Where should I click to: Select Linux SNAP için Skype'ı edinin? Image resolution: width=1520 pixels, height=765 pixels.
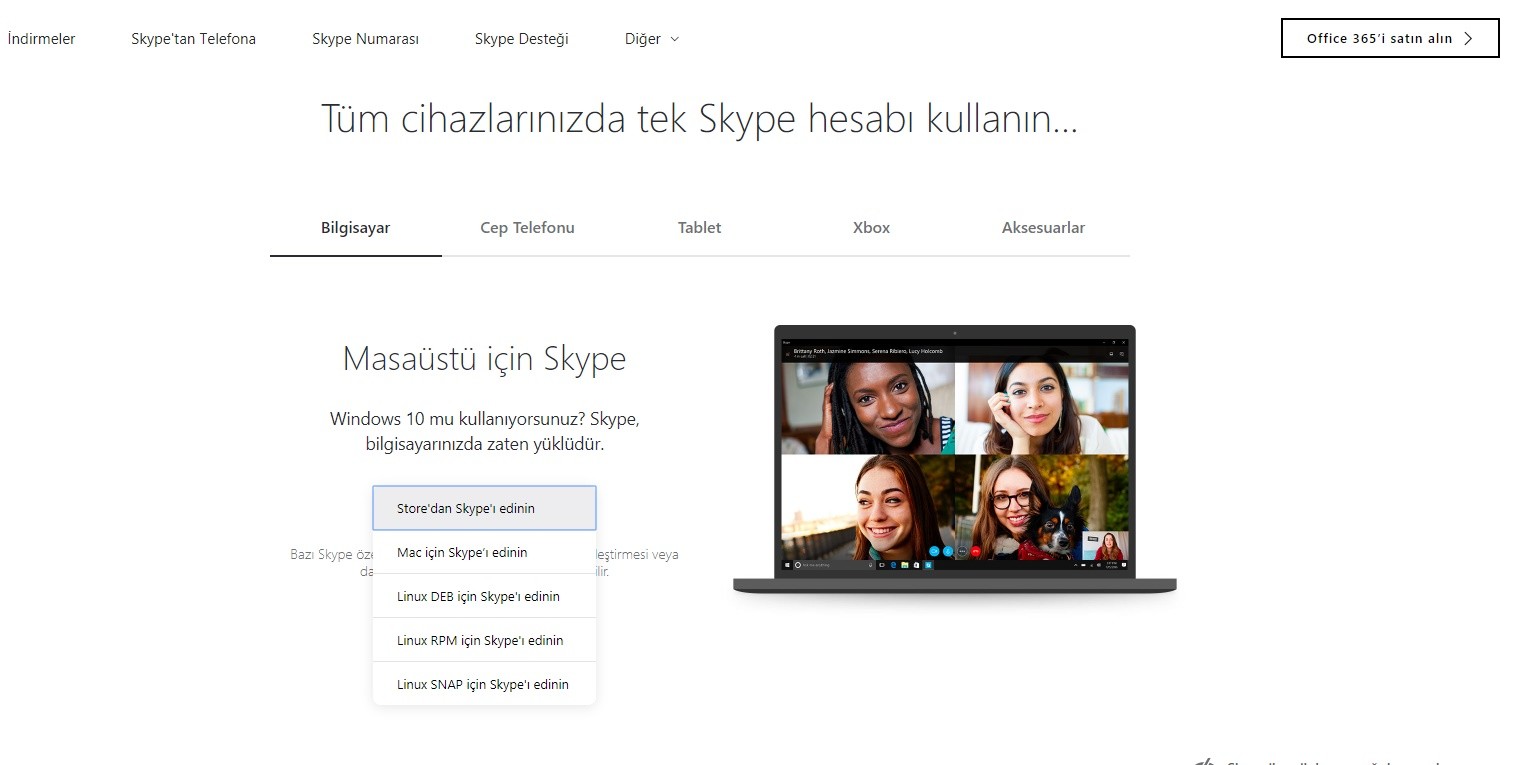click(x=484, y=684)
